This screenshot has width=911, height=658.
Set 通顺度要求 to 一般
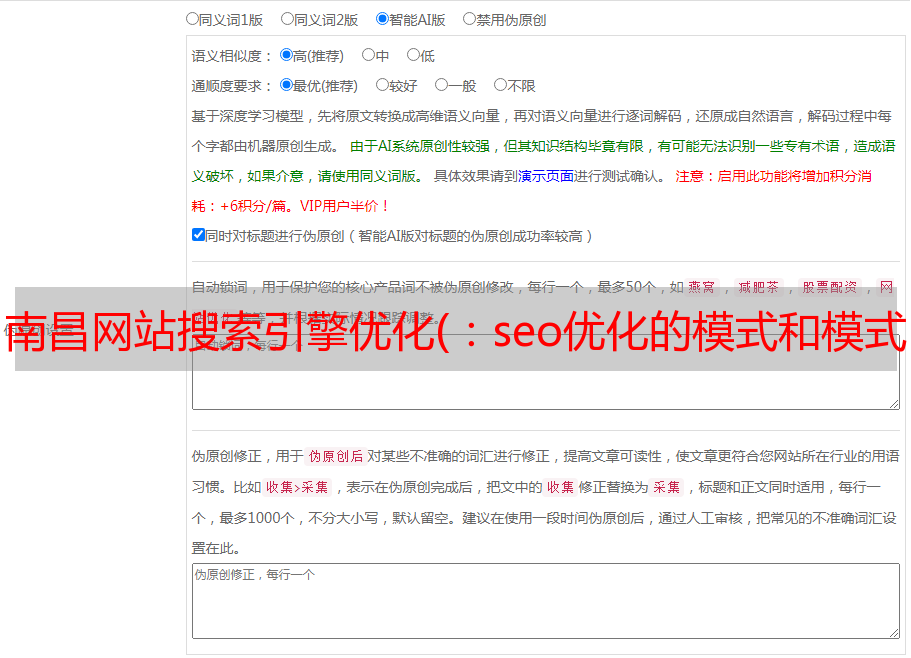click(x=441, y=85)
